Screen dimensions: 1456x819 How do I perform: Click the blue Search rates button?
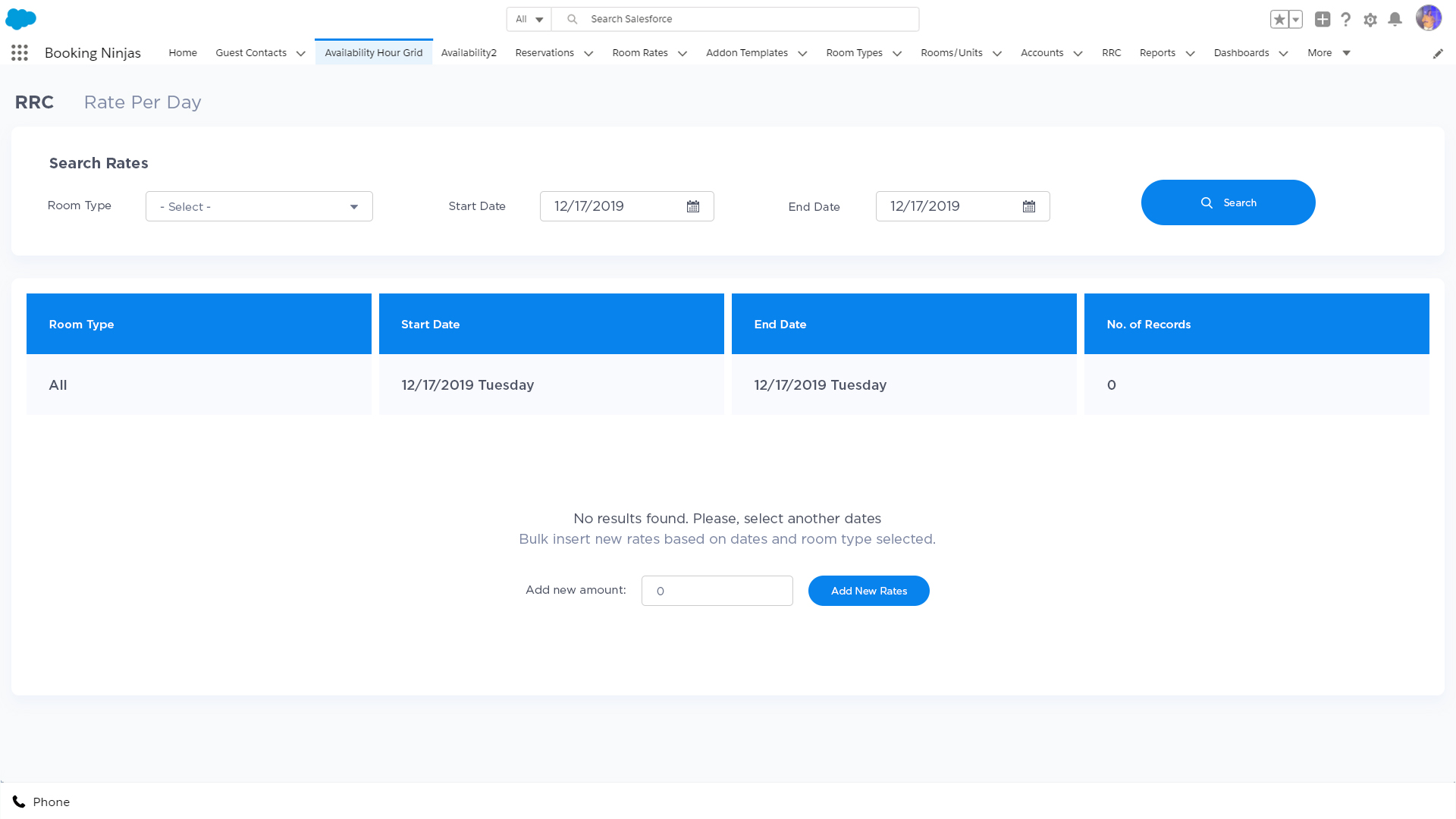tap(1228, 202)
